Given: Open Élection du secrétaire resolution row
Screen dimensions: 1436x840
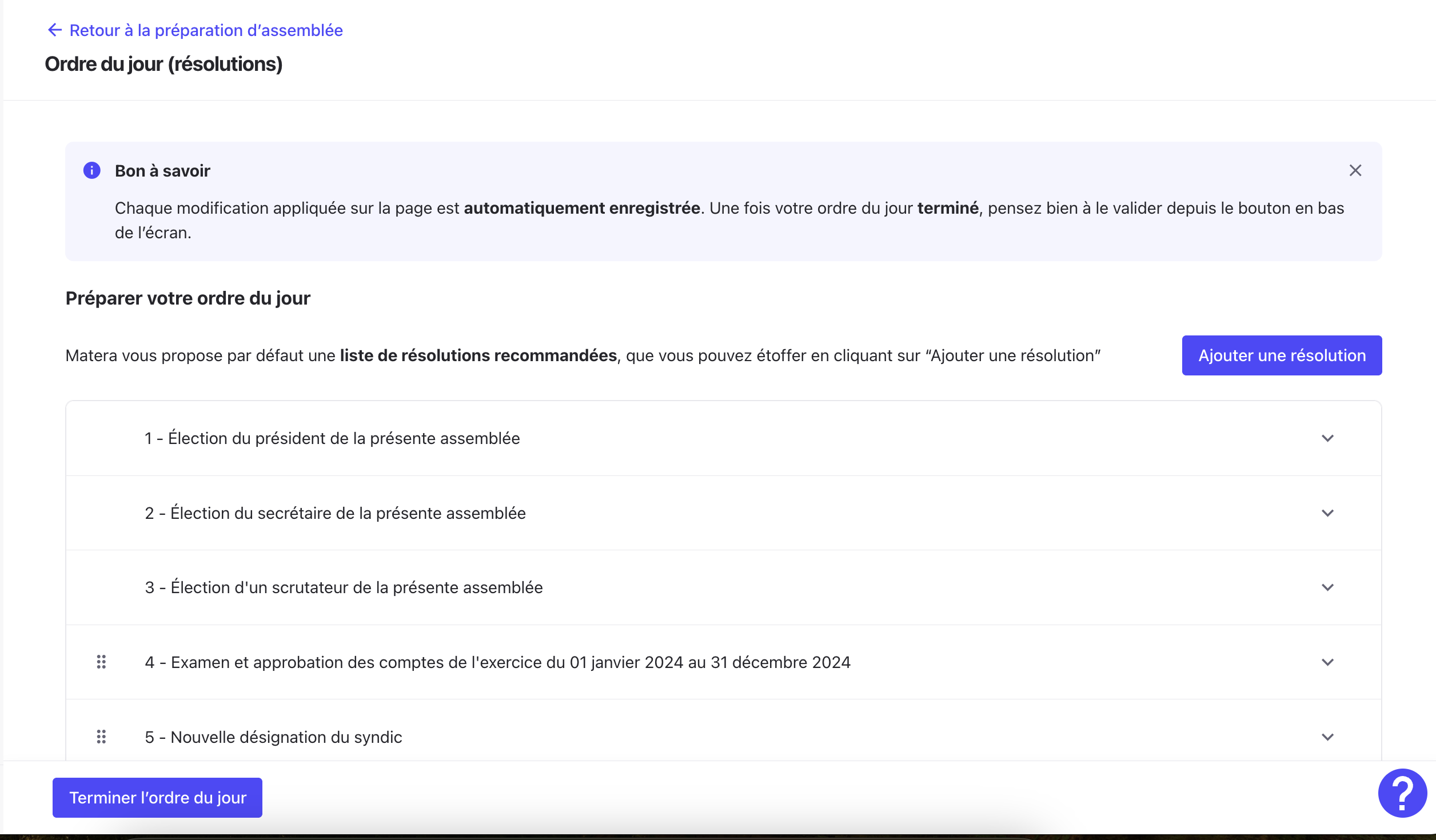Looking at the screenshot, I should point(335,513).
